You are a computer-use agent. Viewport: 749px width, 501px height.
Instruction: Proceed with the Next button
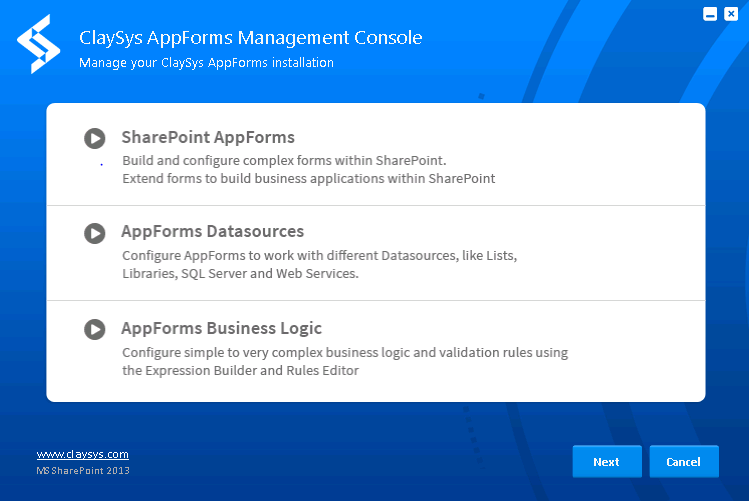point(607,462)
